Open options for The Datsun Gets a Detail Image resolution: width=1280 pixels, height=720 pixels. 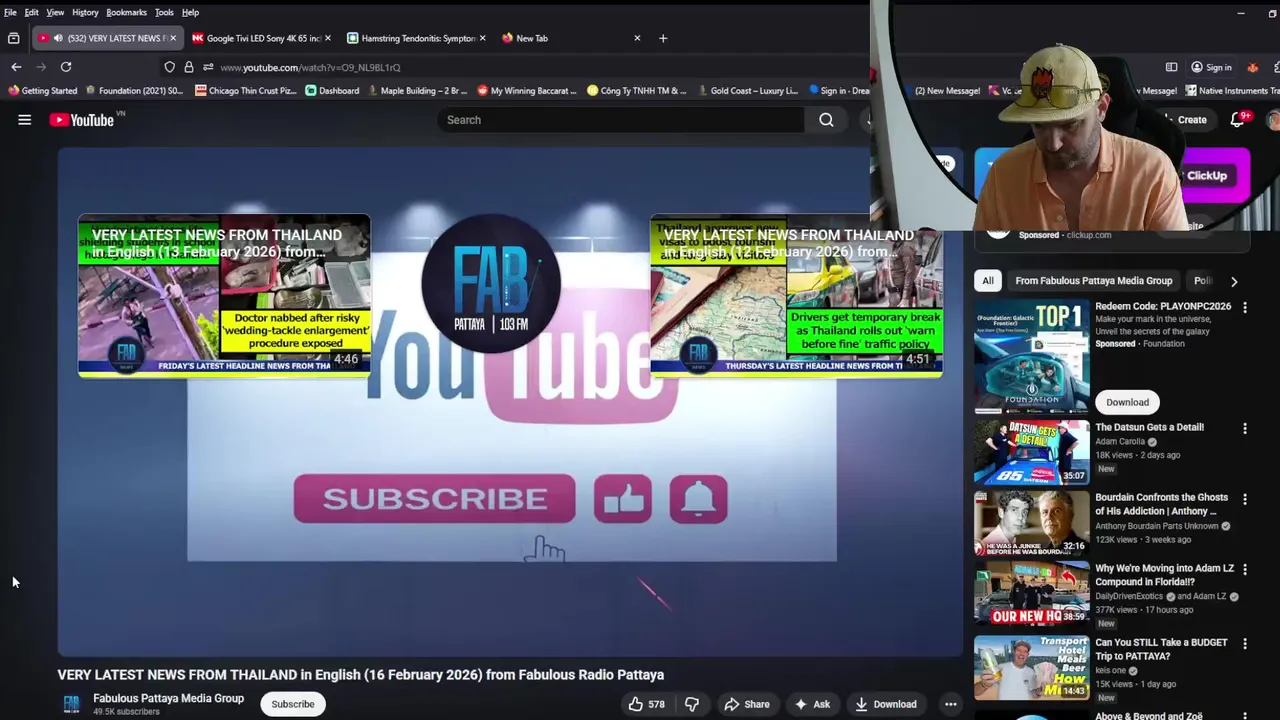[x=1244, y=428]
